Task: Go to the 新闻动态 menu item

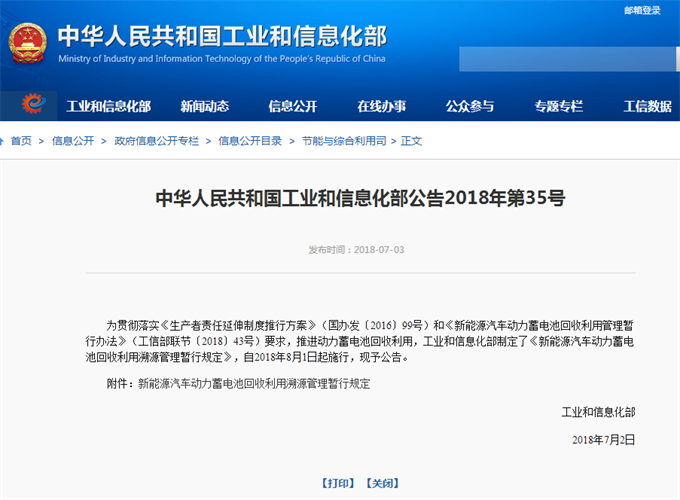Action: pos(204,106)
